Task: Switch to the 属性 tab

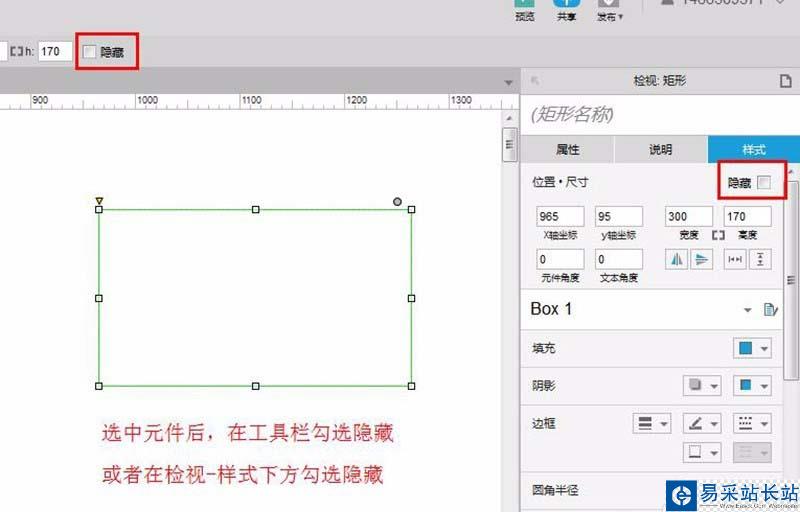Action: [567, 149]
